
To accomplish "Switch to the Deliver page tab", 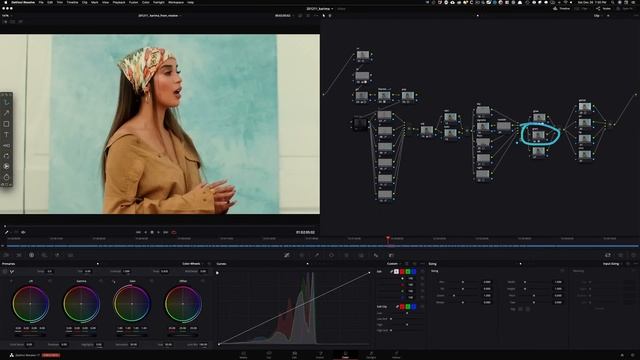I will point(396,354).
